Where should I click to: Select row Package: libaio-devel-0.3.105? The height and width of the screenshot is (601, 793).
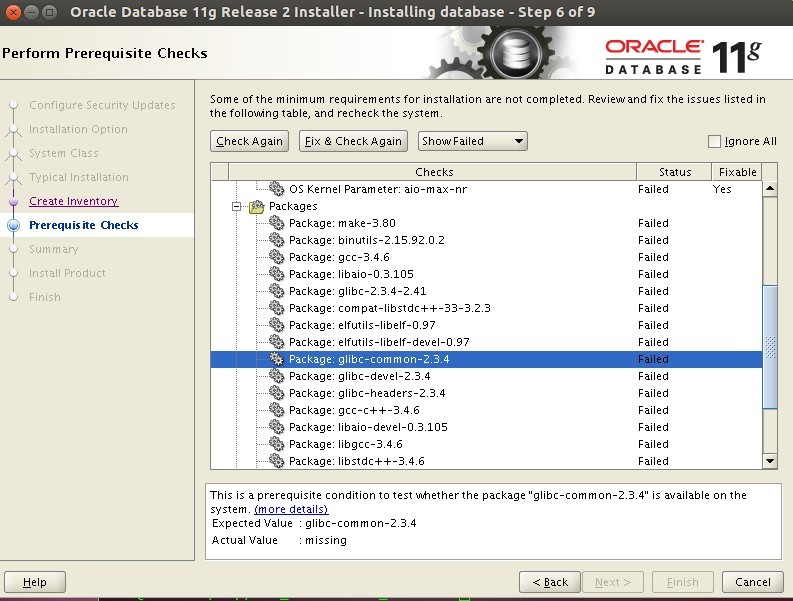tap(486, 427)
